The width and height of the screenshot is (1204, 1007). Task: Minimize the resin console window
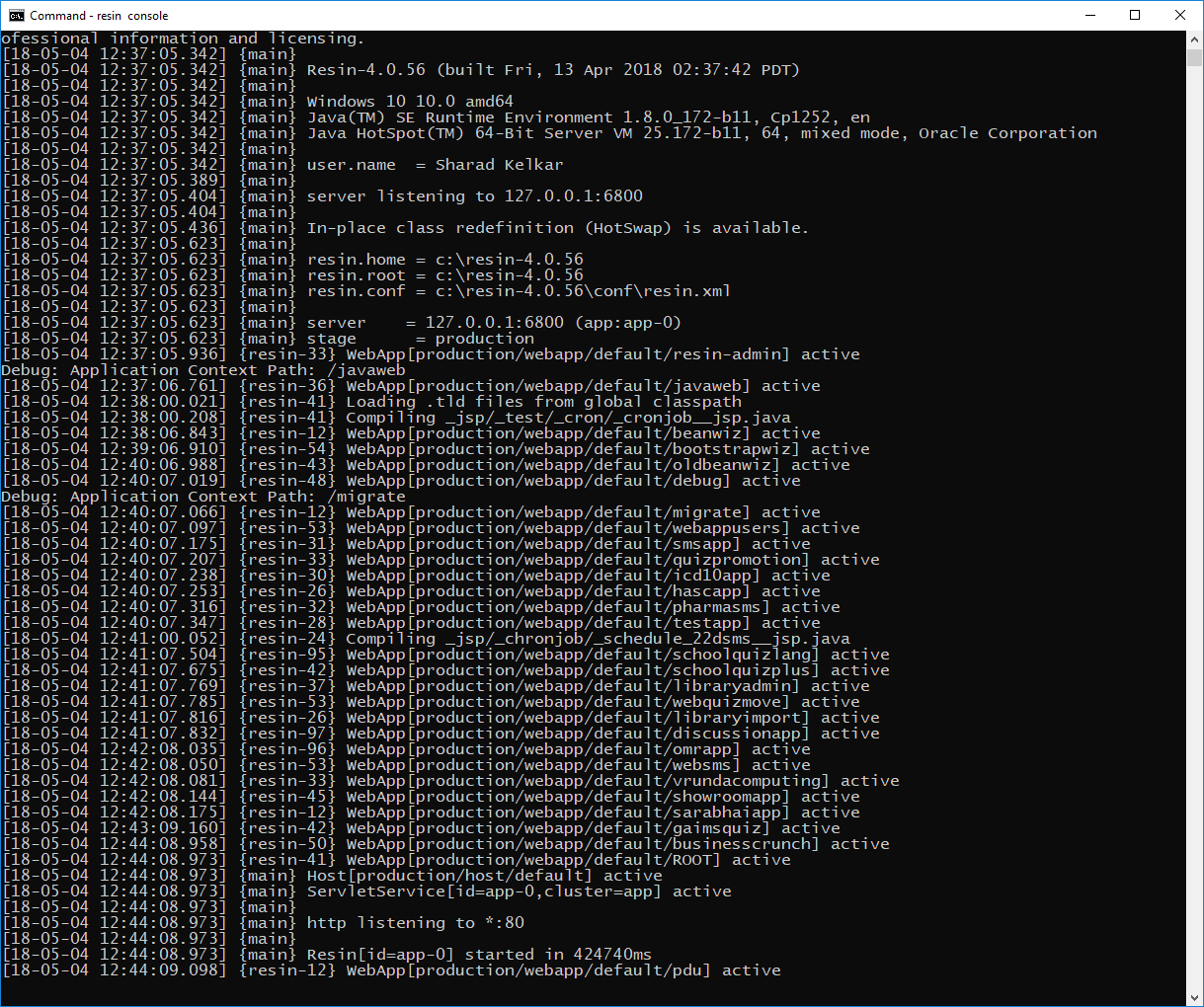tap(1090, 15)
